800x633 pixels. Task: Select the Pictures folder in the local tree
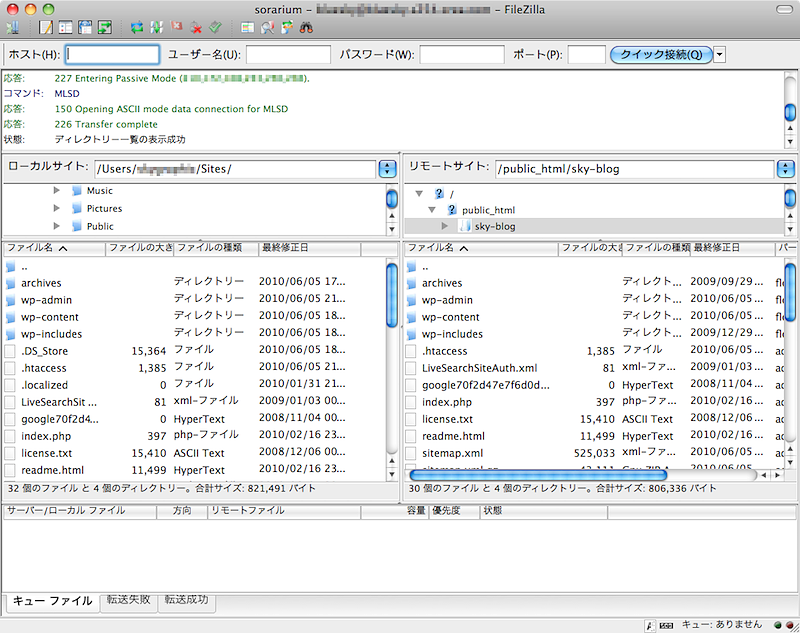tap(104, 208)
